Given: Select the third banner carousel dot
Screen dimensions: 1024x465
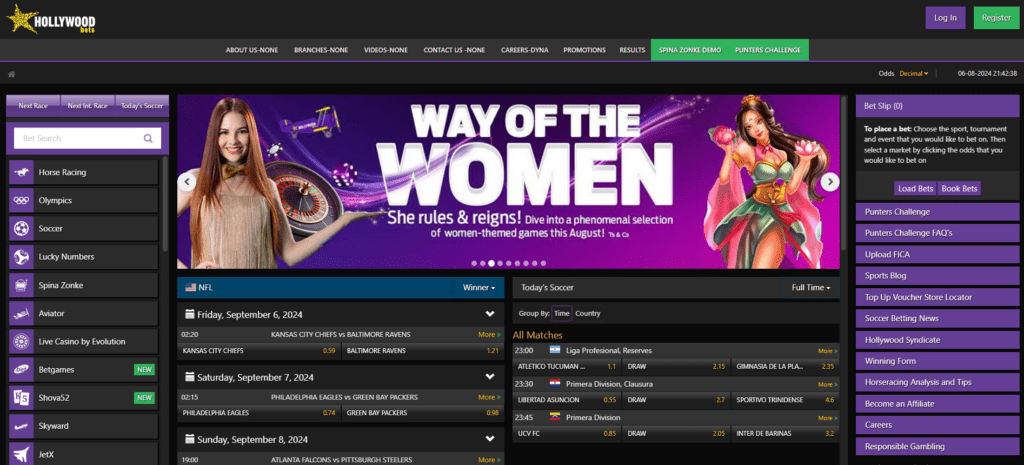Looking at the screenshot, I should coord(492,263).
